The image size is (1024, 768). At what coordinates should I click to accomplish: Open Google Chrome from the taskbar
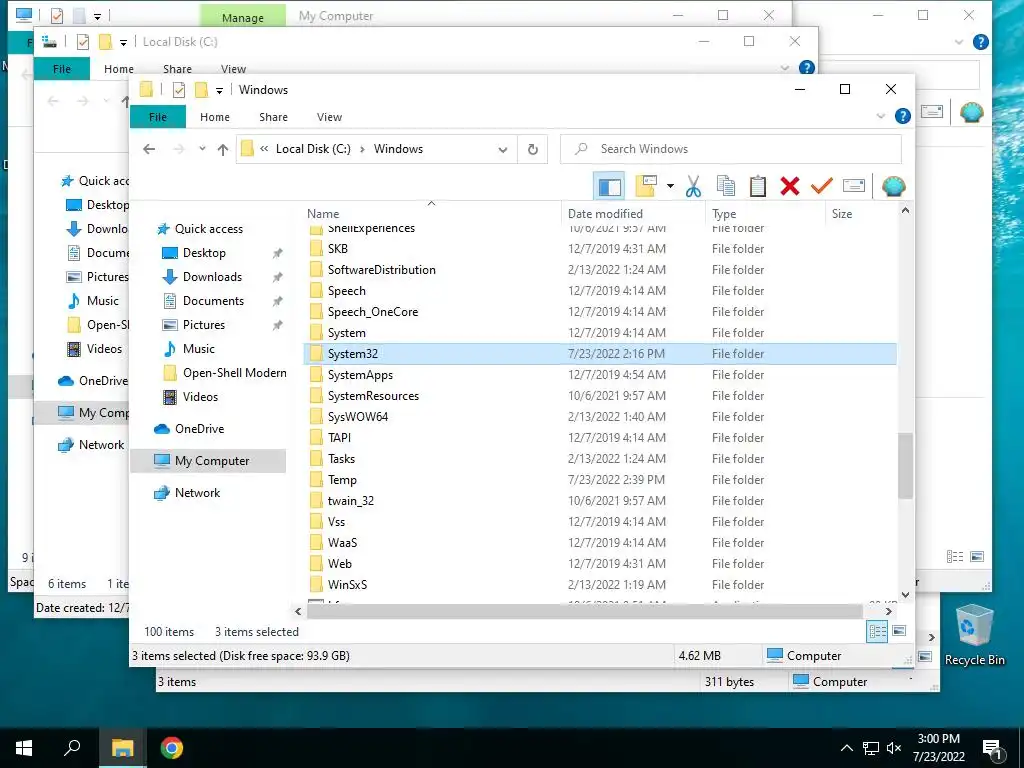[x=171, y=748]
